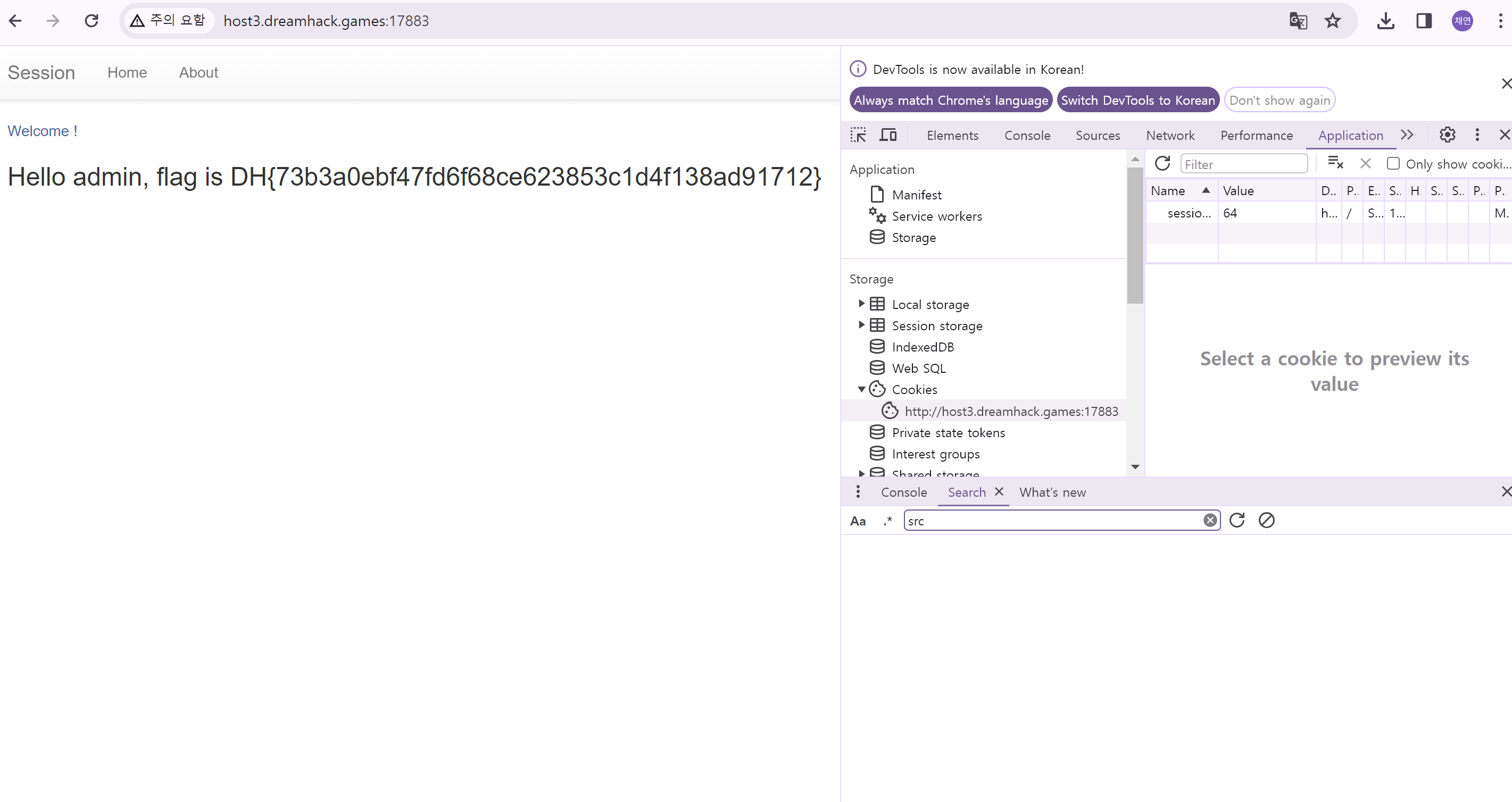Switch to the Network tab
The image size is (1512, 802).
tap(1170, 136)
